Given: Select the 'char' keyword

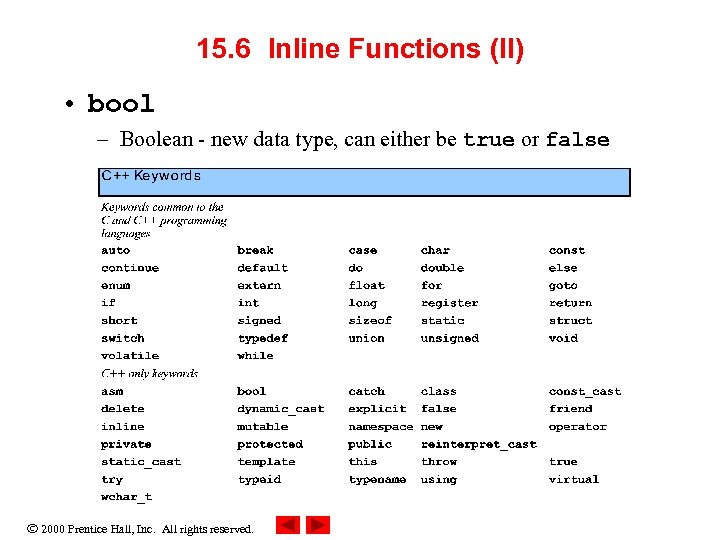Looking at the screenshot, I should (435, 250).
